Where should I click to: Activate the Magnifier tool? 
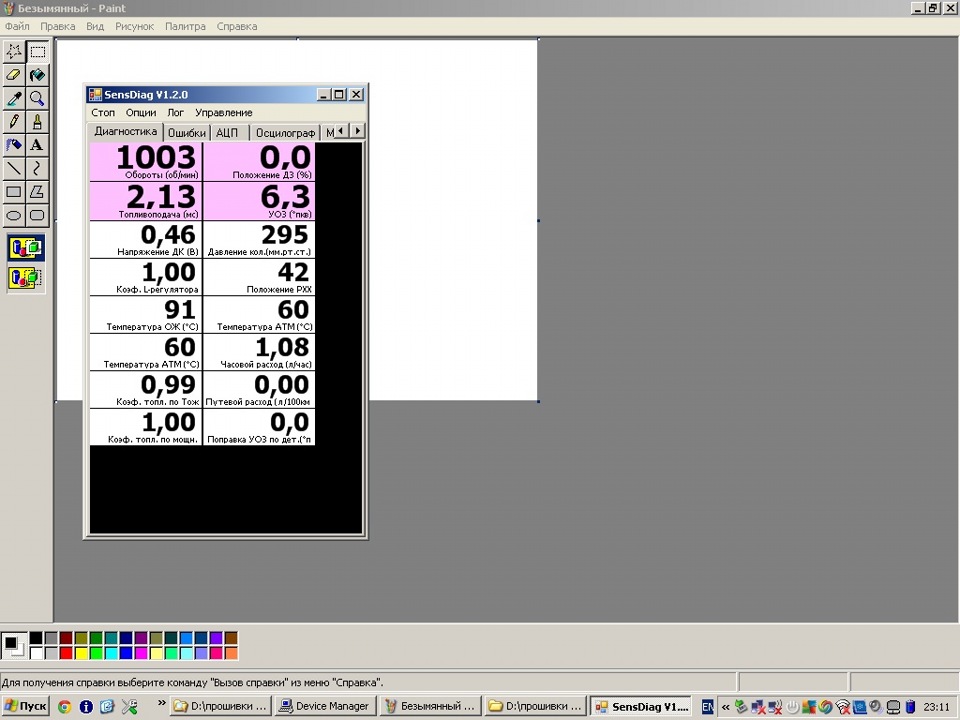[37, 98]
